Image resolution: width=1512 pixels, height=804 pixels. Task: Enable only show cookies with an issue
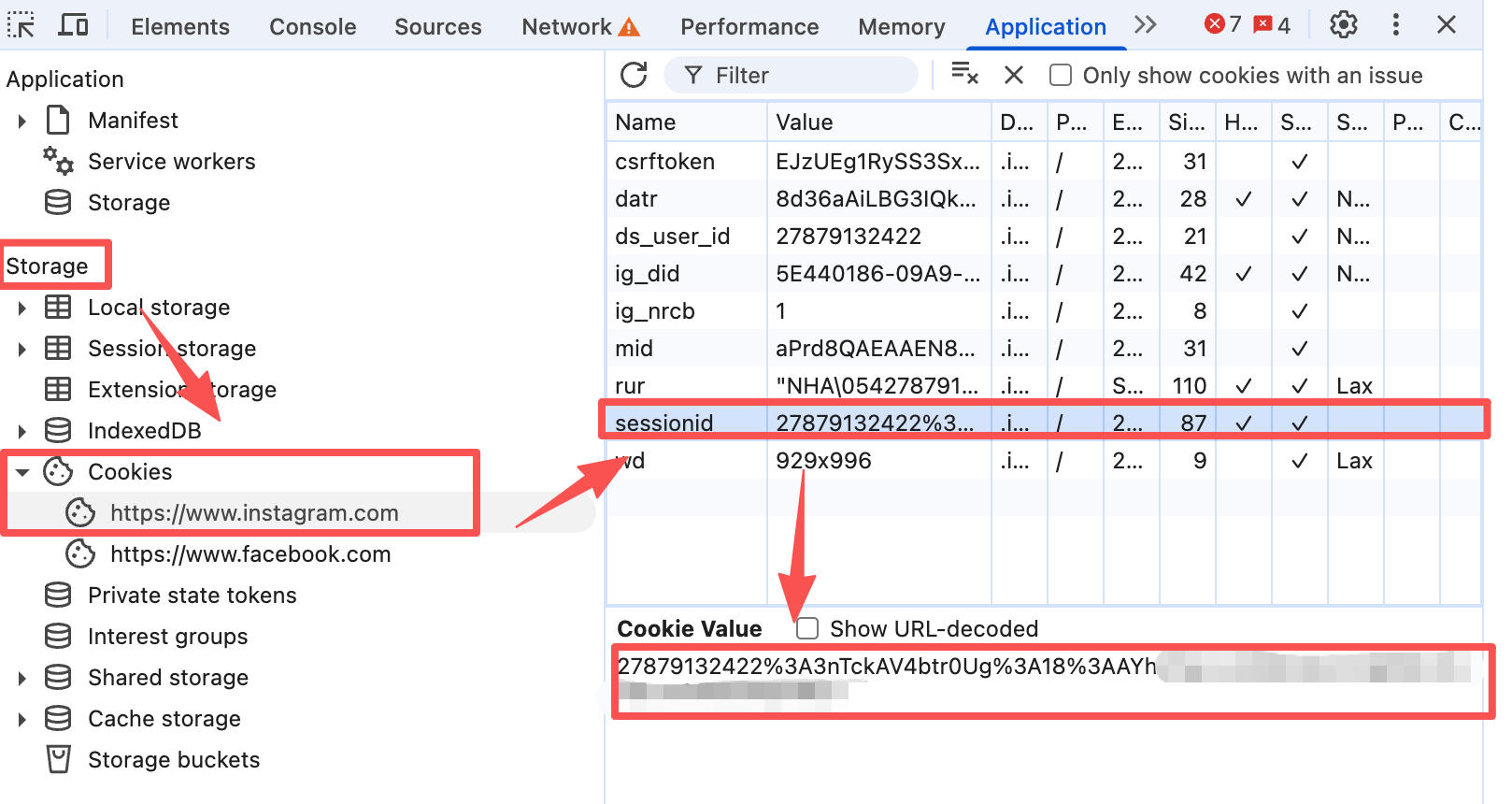[1061, 76]
